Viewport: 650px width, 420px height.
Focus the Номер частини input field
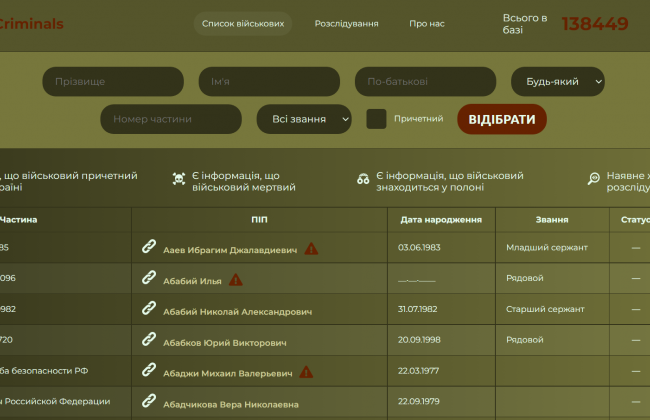170,119
